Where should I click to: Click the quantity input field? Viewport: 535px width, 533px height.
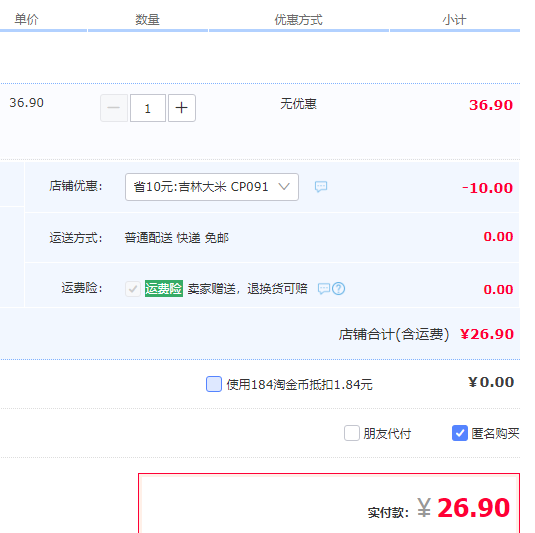pos(148,108)
